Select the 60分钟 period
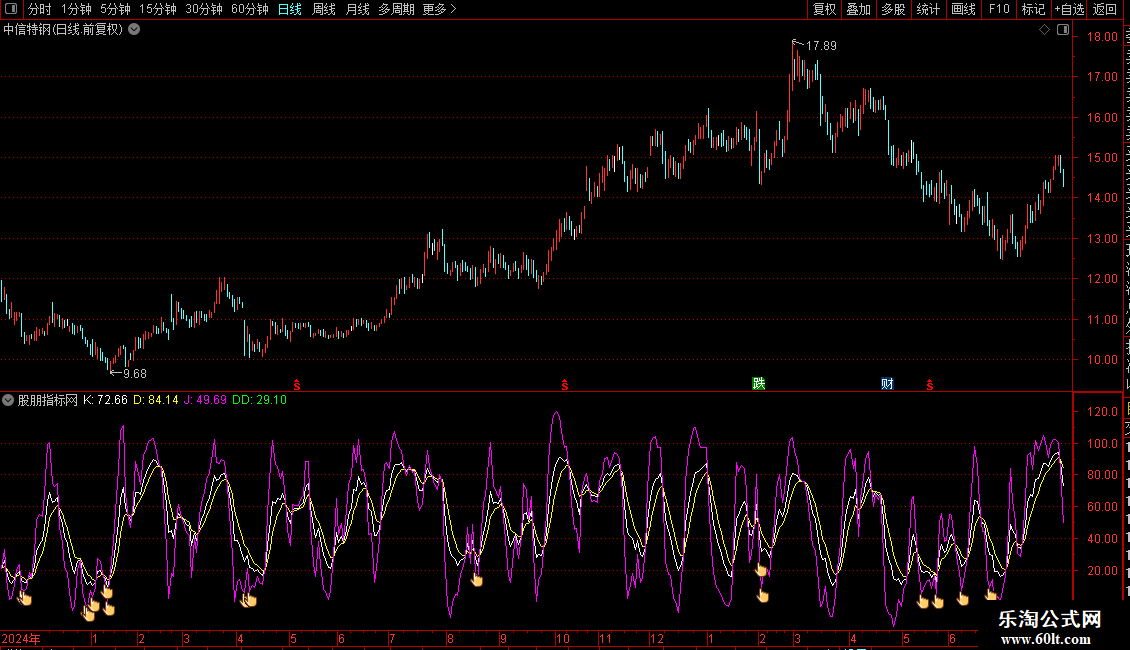The height and width of the screenshot is (650, 1130). point(249,9)
